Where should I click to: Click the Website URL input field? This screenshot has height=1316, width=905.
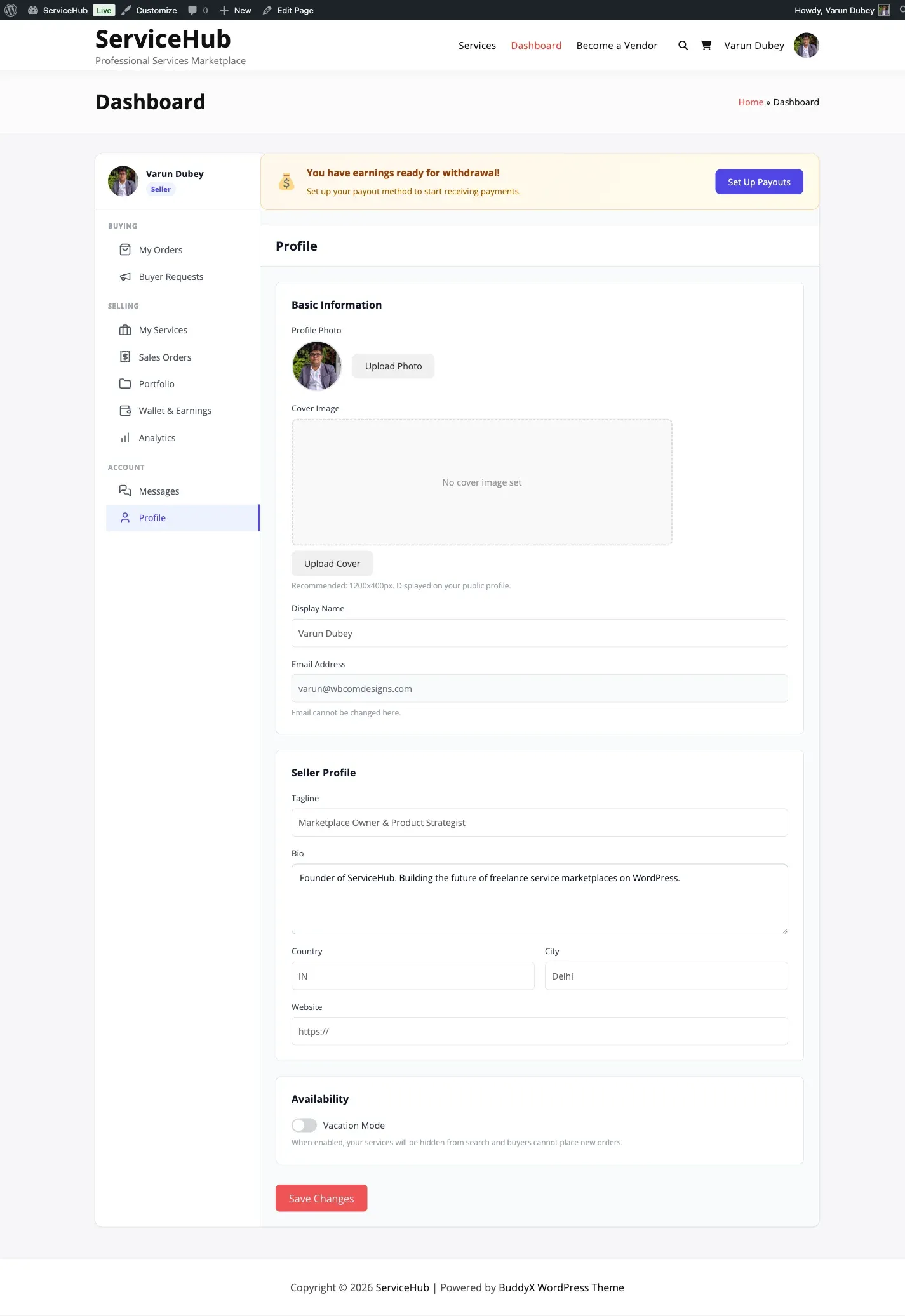[540, 1031]
